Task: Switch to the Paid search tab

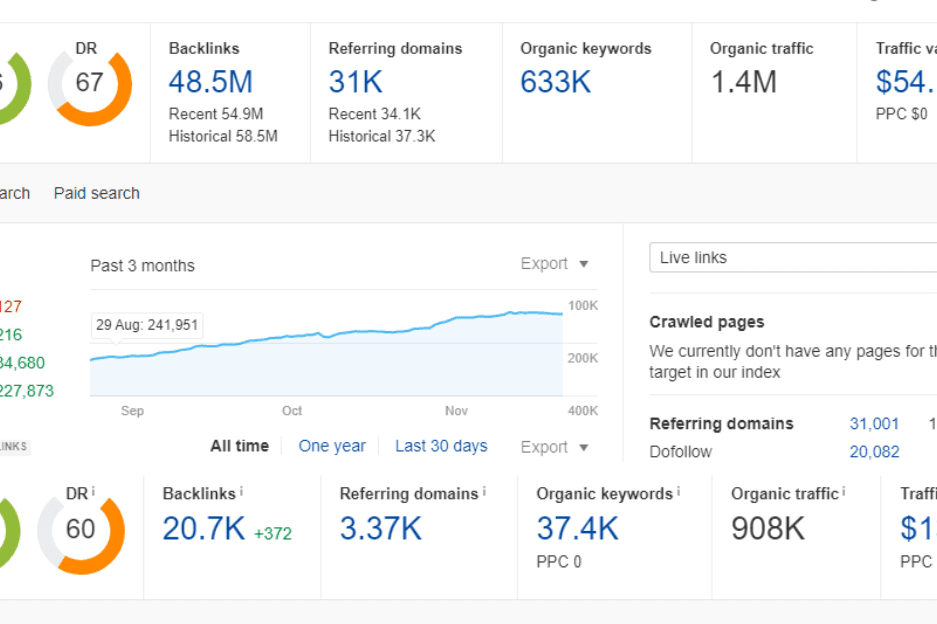Action: click(x=97, y=193)
